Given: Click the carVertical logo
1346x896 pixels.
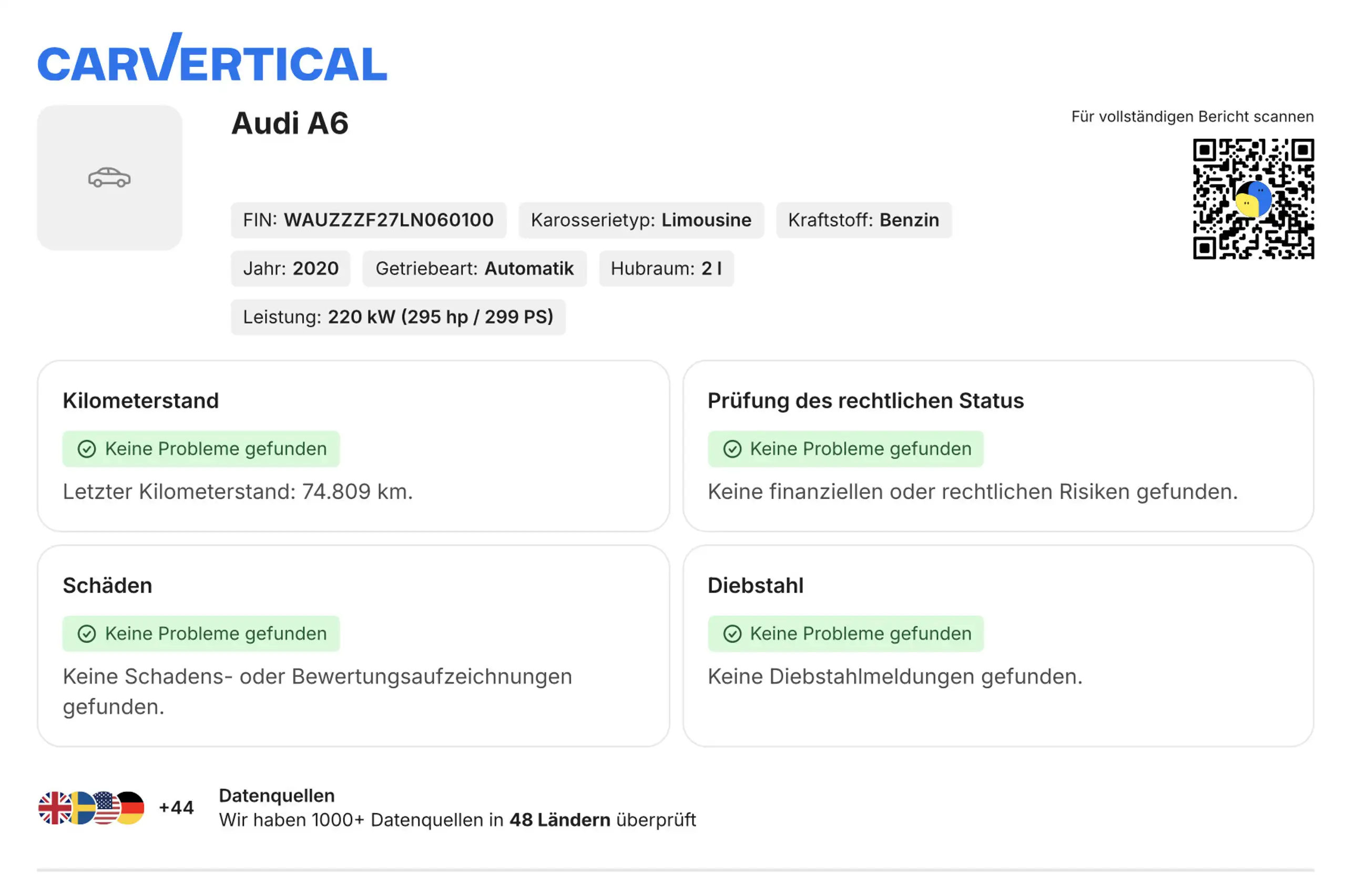Looking at the screenshot, I should click(212, 57).
